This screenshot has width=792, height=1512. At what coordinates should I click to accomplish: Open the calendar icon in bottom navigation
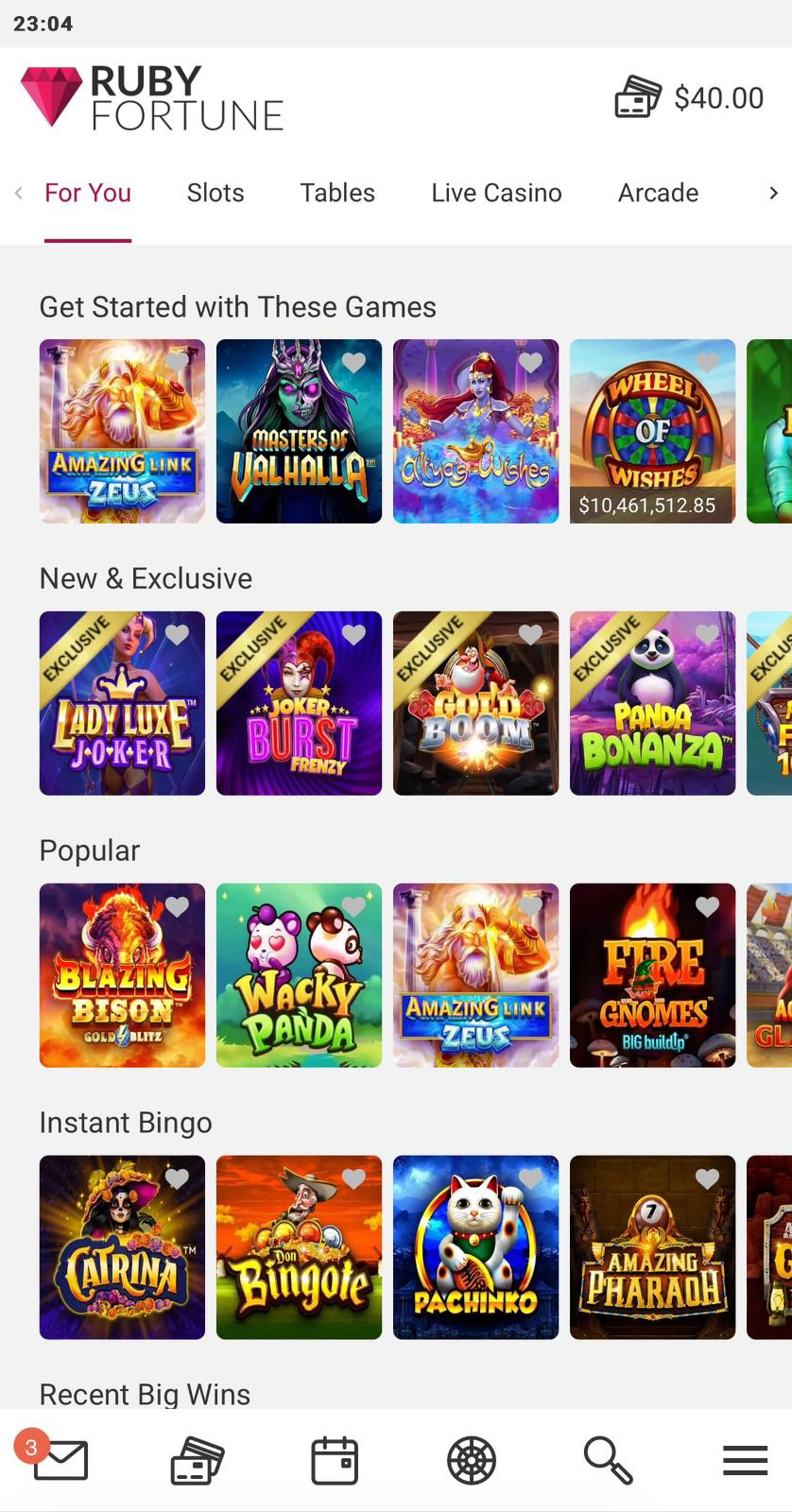pyautogui.click(x=335, y=1461)
